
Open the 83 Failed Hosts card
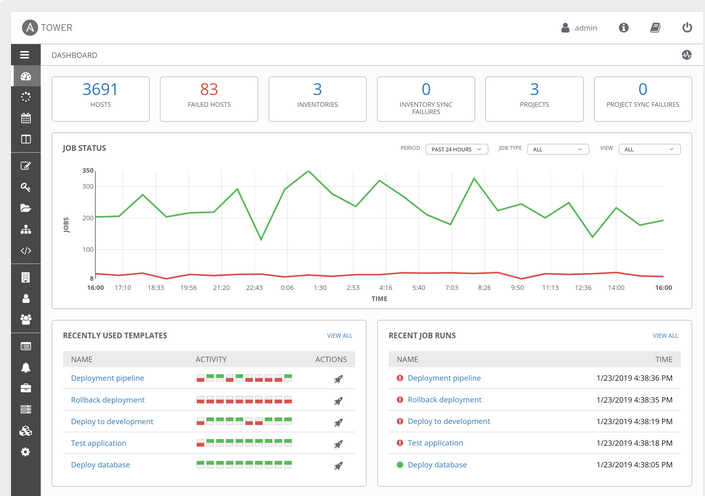[209, 99]
